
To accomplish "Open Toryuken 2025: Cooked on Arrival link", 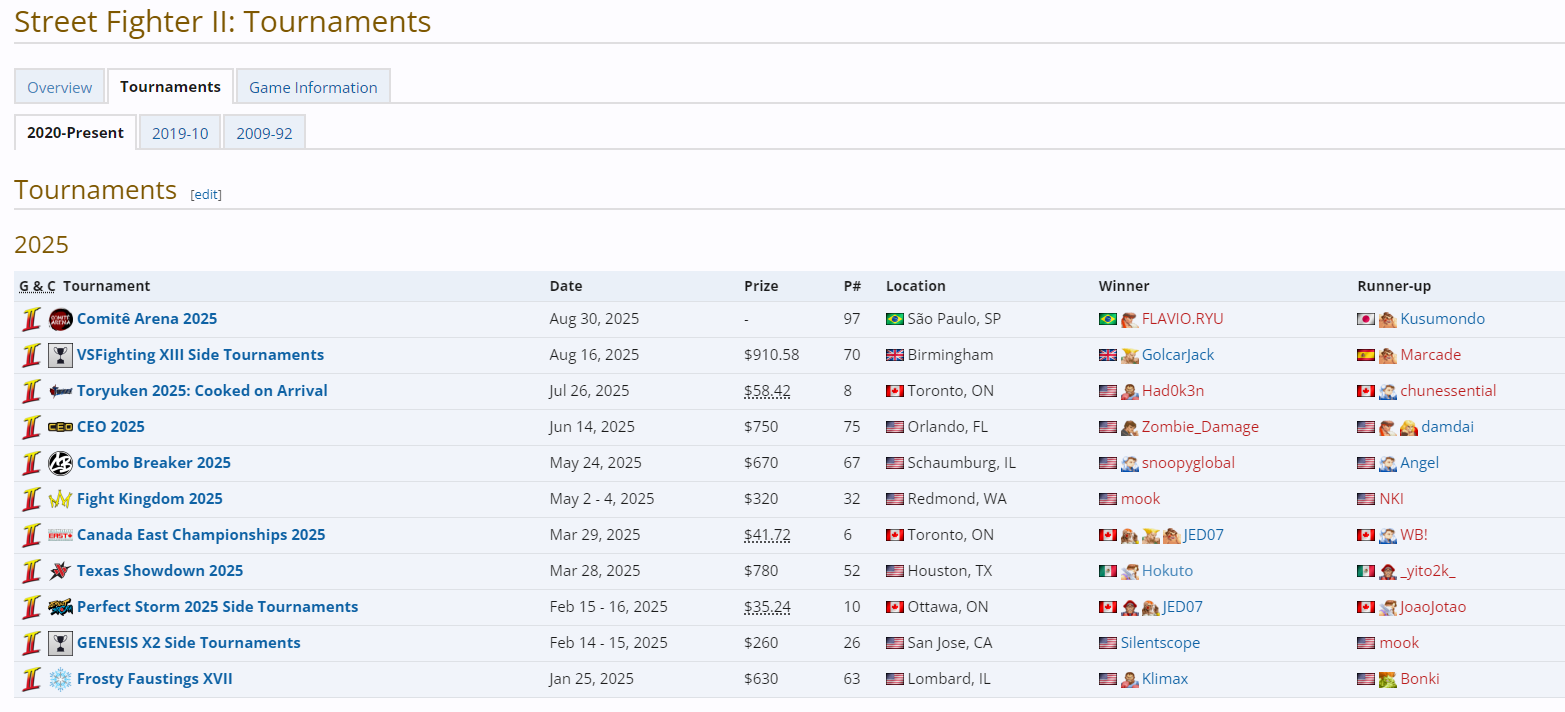I will [202, 391].
